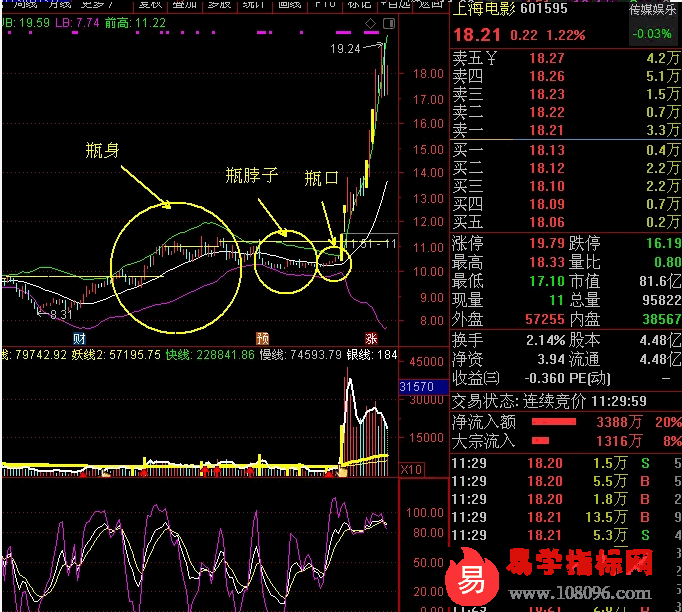This screenshot has height=612, width=682.
Task: Click the ¥ icon next to 卖五
Action: coord(491,58)
